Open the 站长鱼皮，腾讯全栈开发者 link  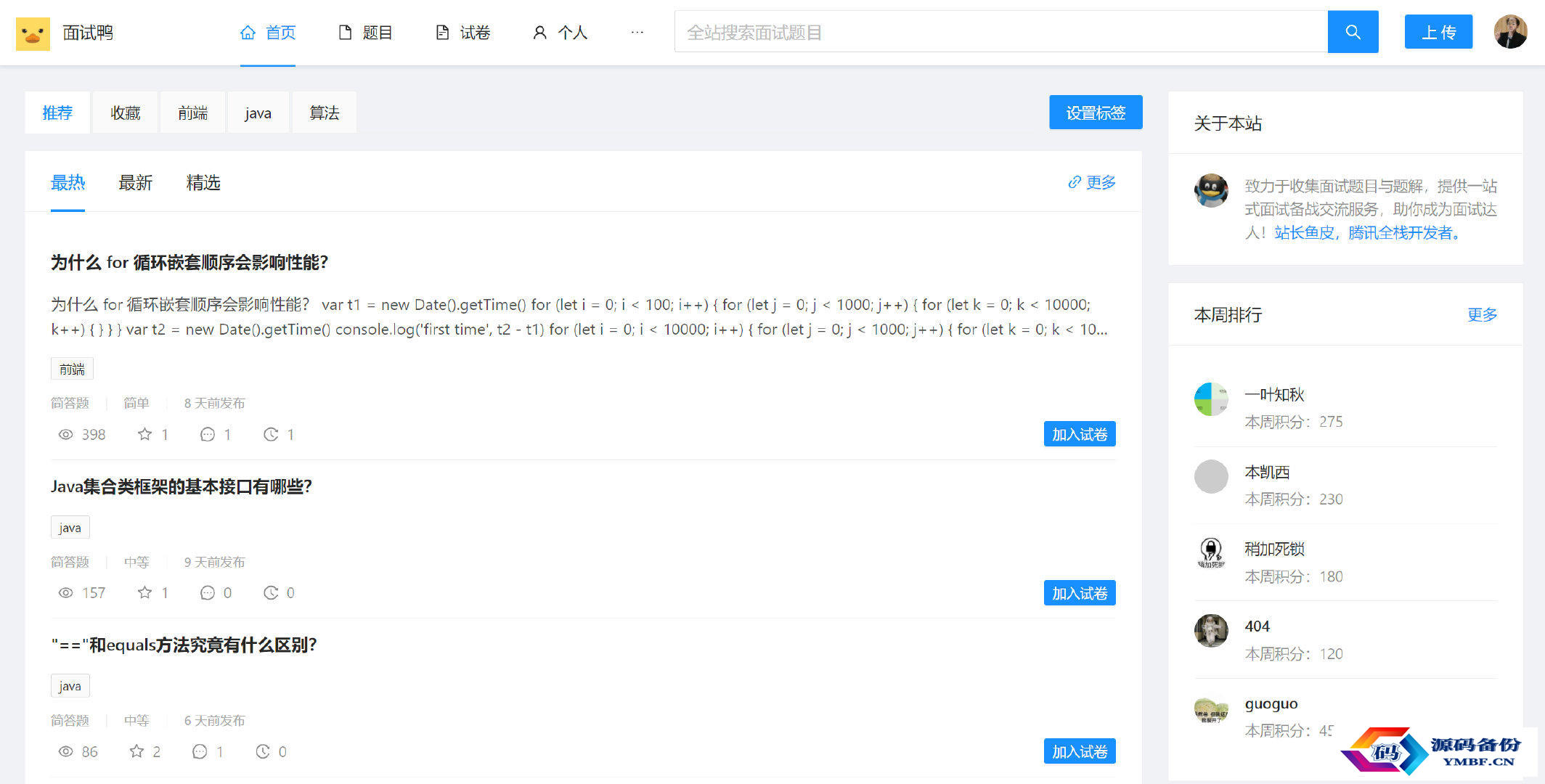coord(1369,232)
